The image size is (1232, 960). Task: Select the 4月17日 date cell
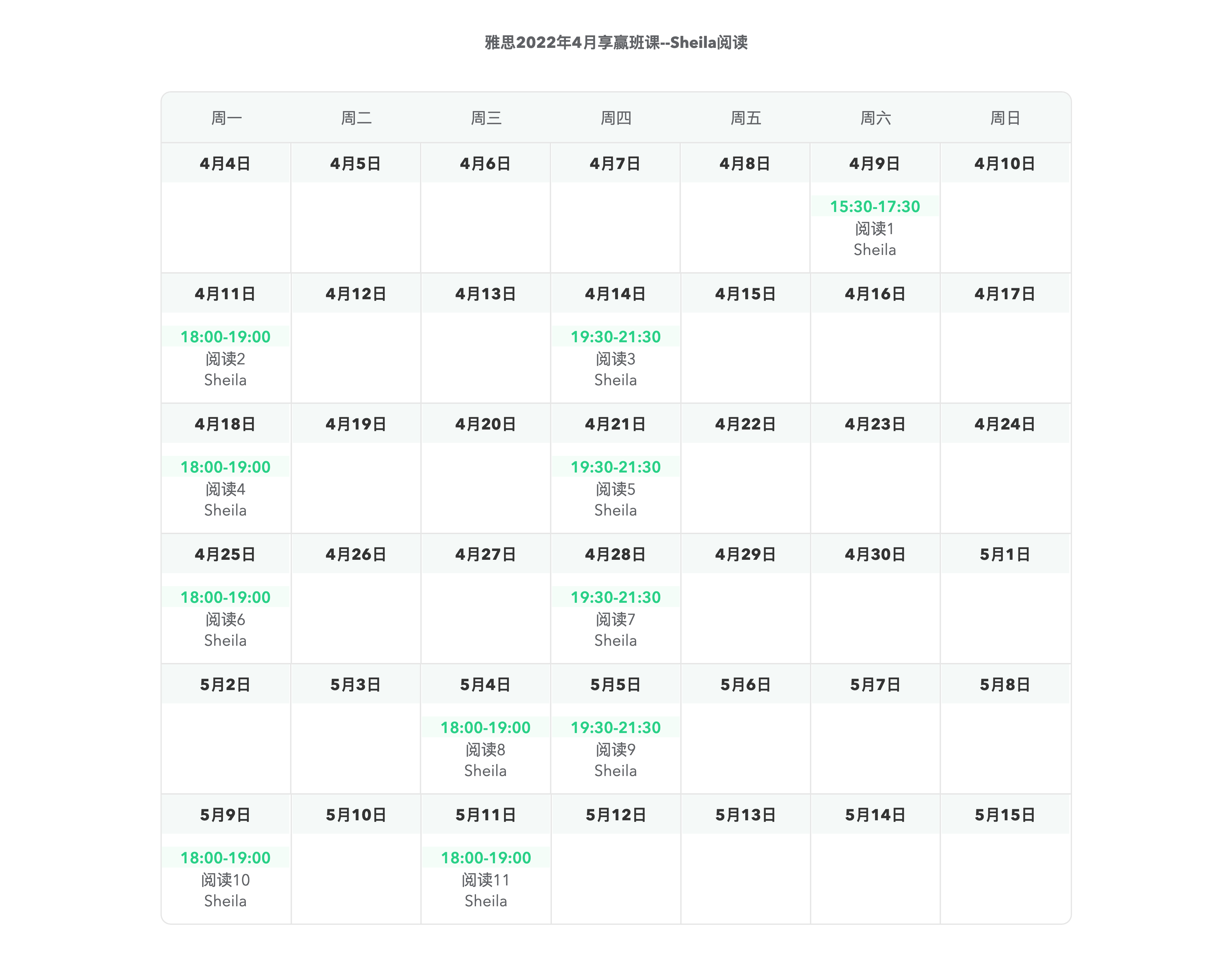pos(1005,294)
